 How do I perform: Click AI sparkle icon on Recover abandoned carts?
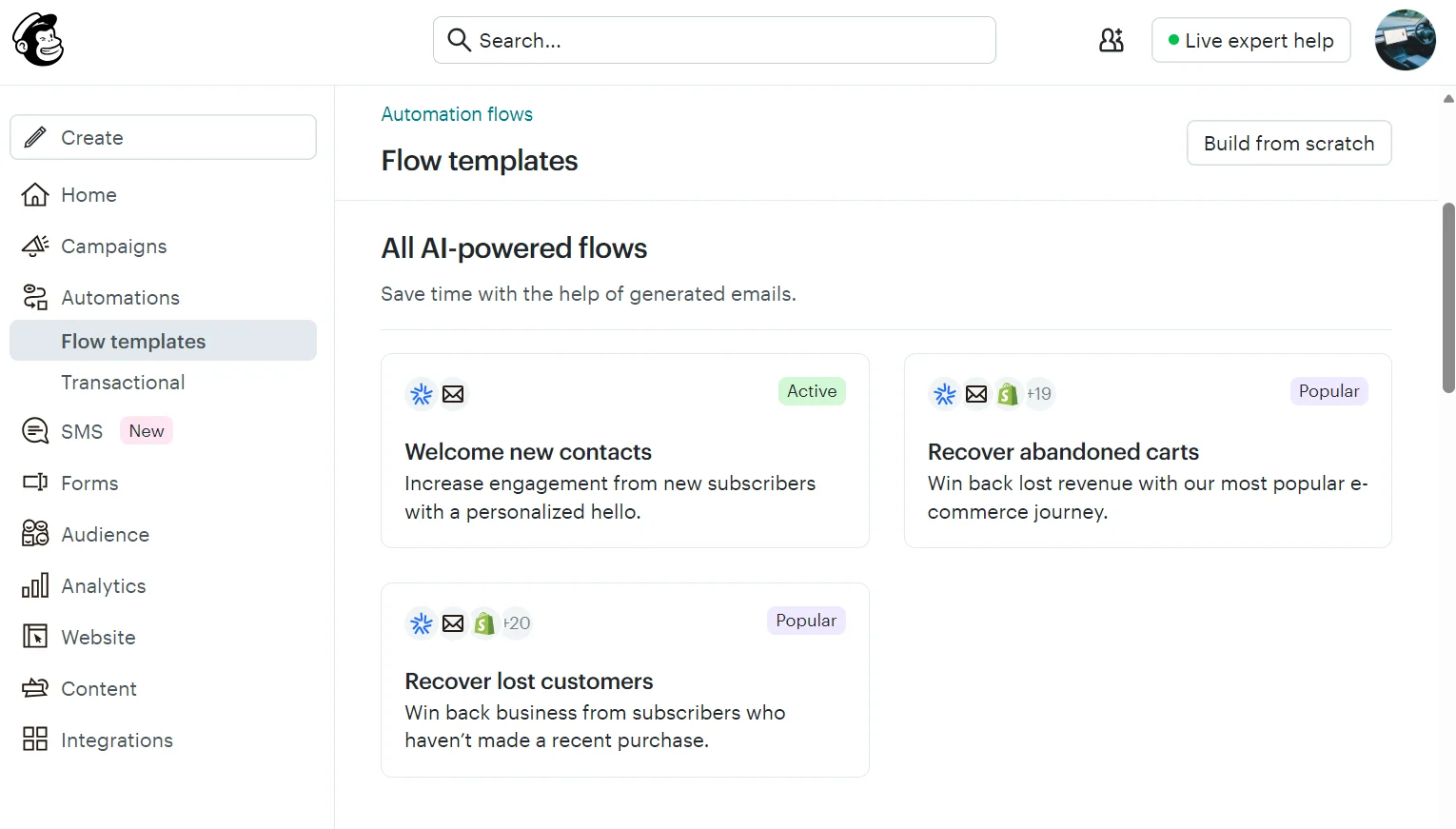point(944,394)
